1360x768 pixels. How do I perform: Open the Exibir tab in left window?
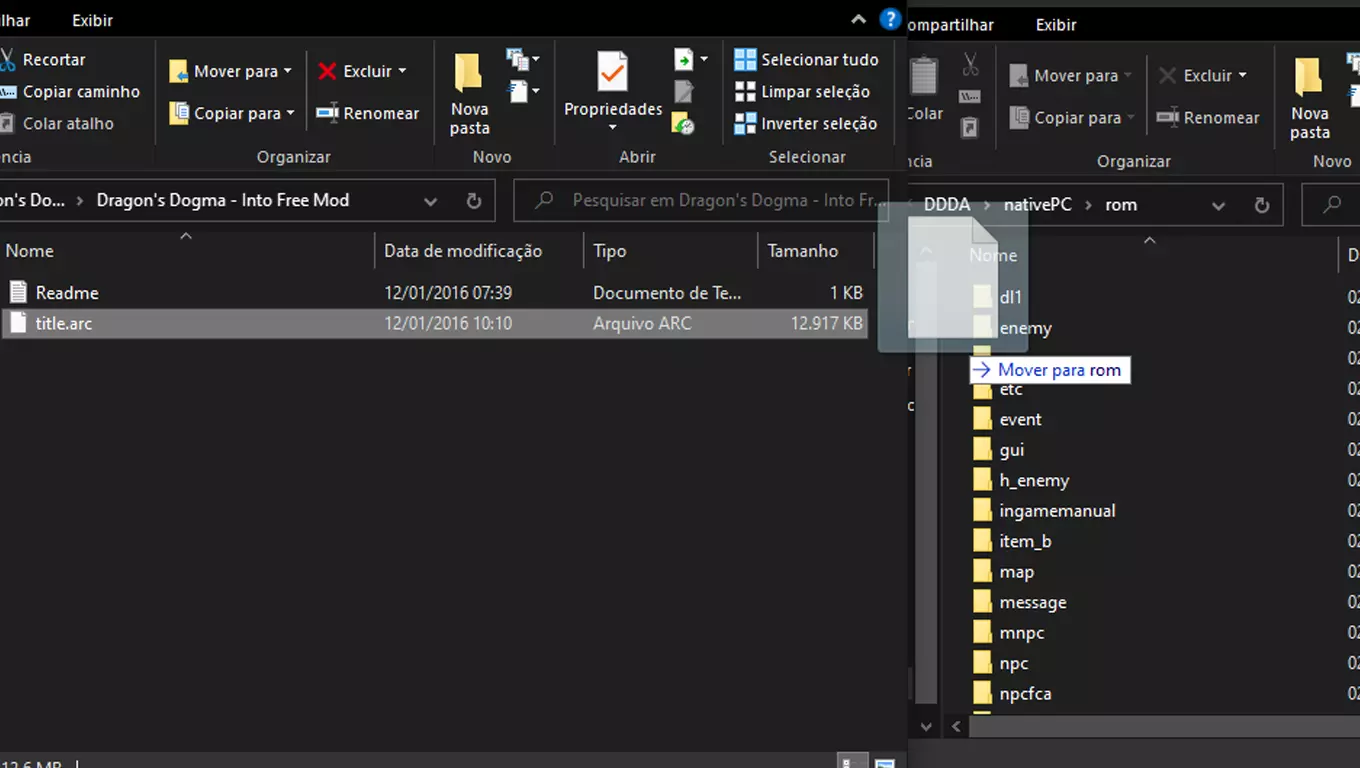tap(92, 20)
